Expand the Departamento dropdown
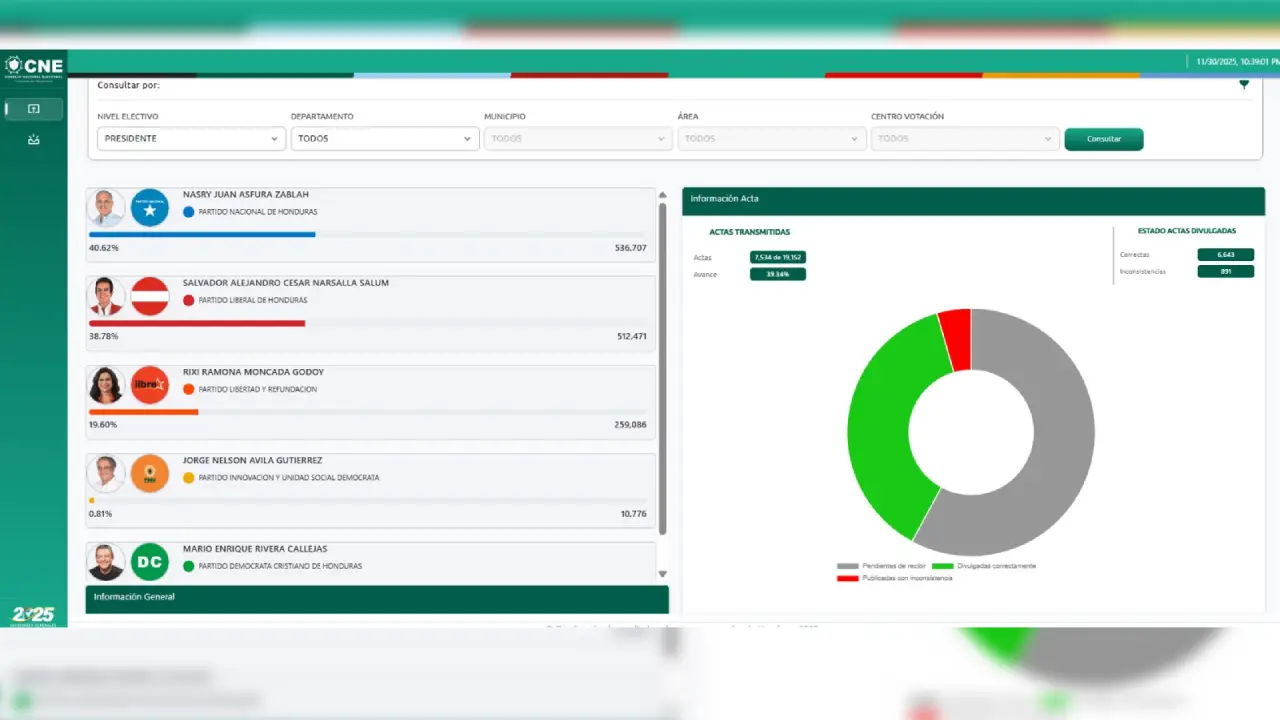Viewport: 1280px width, 720px height. (385, 139)
